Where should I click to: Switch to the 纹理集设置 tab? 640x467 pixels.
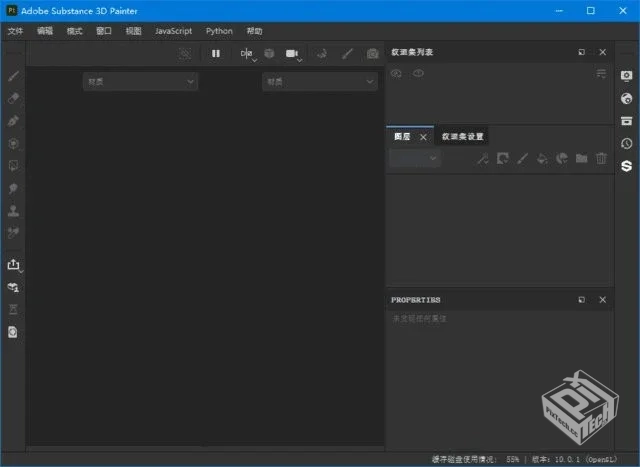coord(462,137)
